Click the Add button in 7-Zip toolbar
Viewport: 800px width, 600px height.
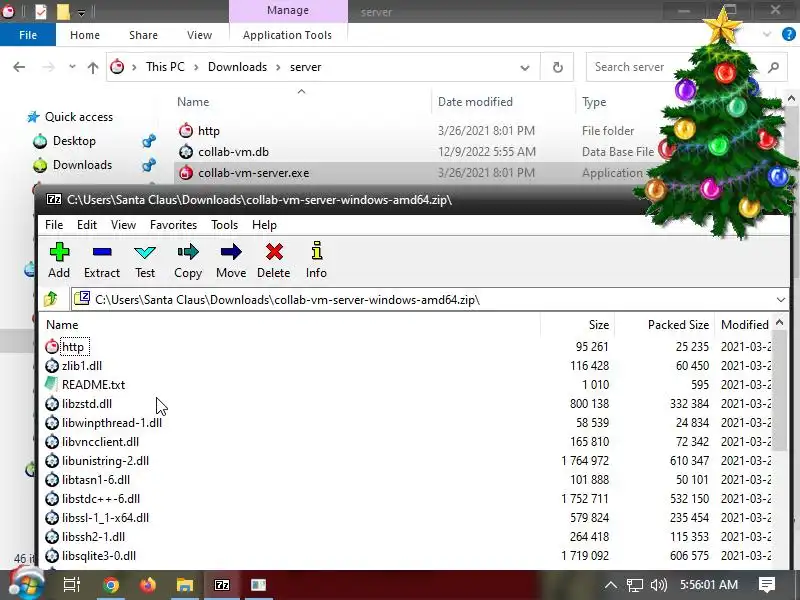pyautogui.click(x=59, y=260)
